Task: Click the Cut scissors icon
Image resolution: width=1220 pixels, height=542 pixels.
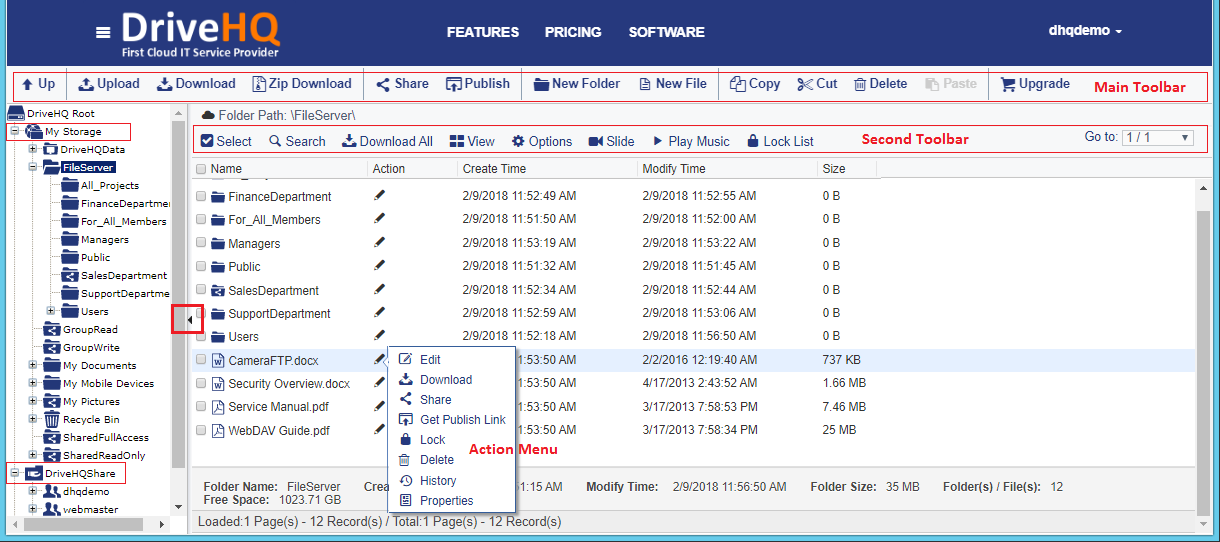Action: pyautogui.click(x=805, y=84)
